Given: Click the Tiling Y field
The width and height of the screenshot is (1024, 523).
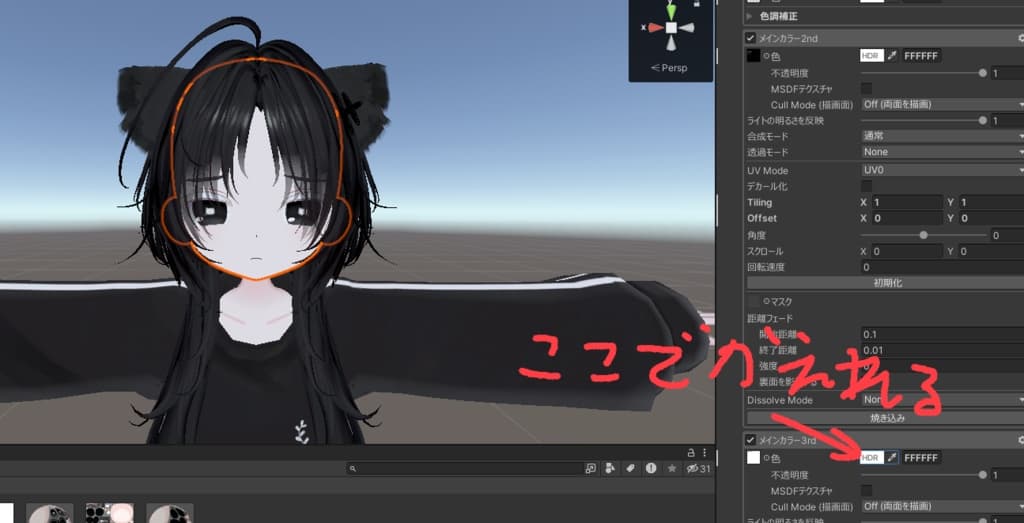Looking at the screenshot, I should point(991,202).
